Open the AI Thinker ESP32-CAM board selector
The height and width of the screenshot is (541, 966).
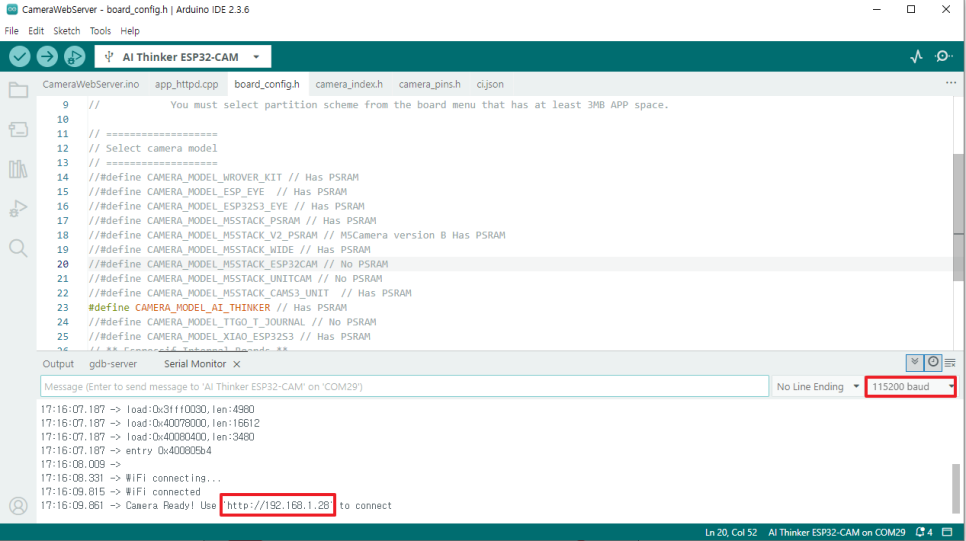pyautogui.click(x=183, y=57)
